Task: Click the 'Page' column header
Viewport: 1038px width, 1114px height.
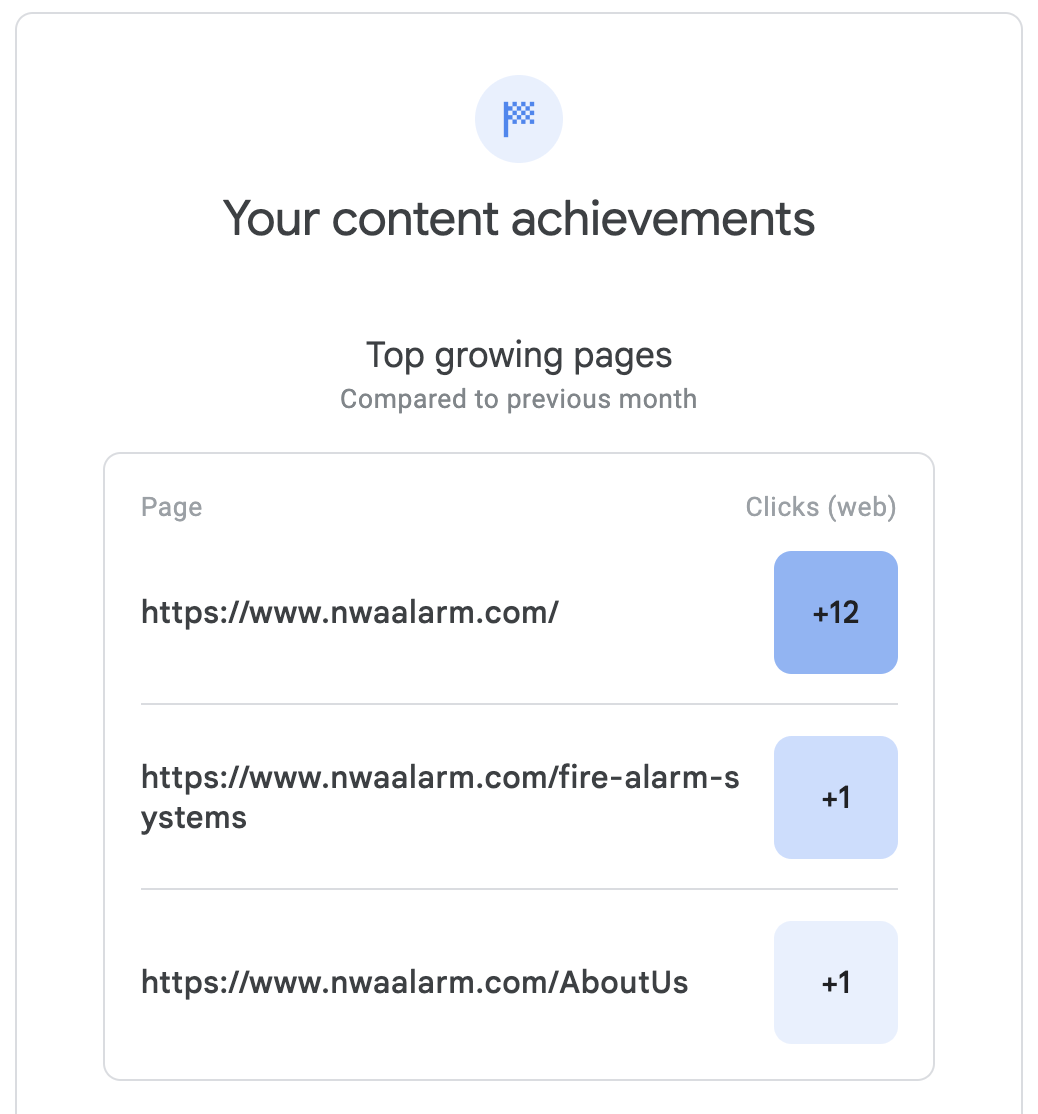Action: 172,507
